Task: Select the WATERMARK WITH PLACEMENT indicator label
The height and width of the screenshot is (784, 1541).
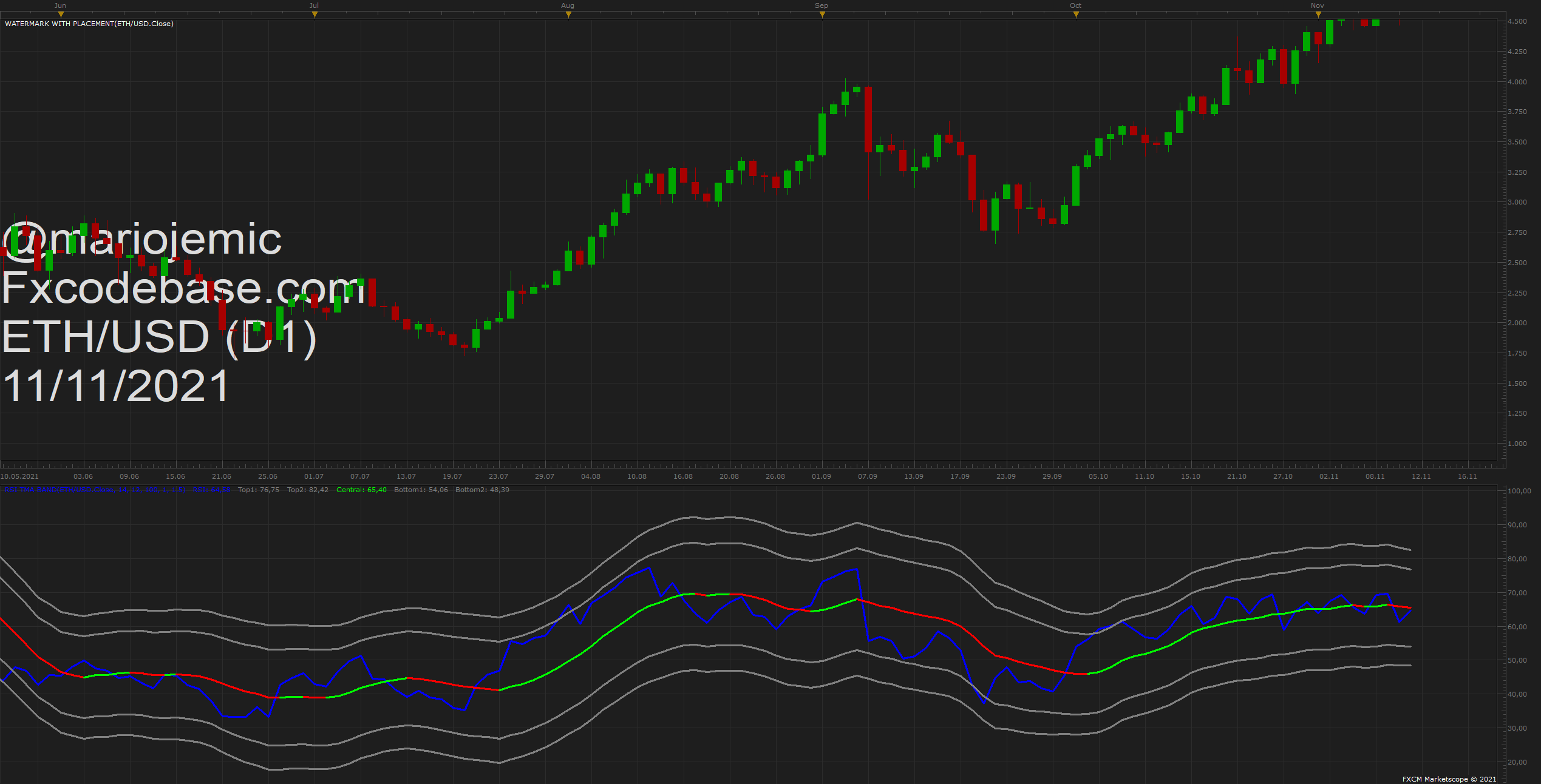Action: pos(89,24)
